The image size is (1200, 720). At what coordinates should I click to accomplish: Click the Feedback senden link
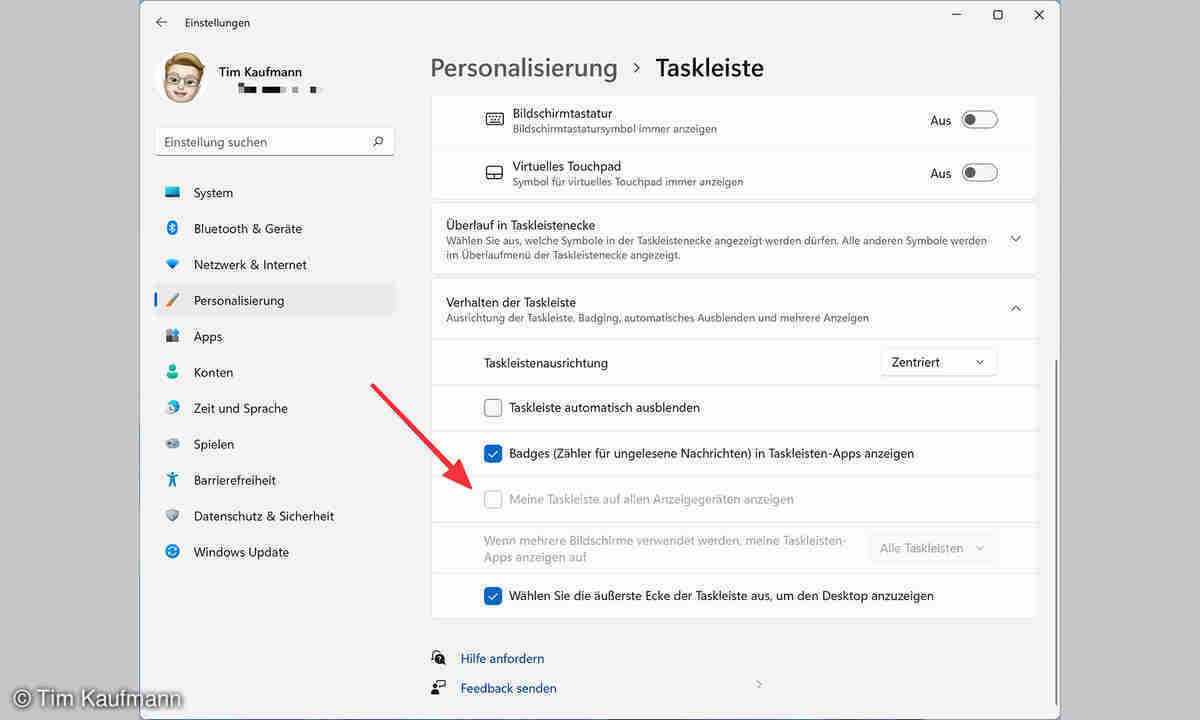(x=508, y=688)
